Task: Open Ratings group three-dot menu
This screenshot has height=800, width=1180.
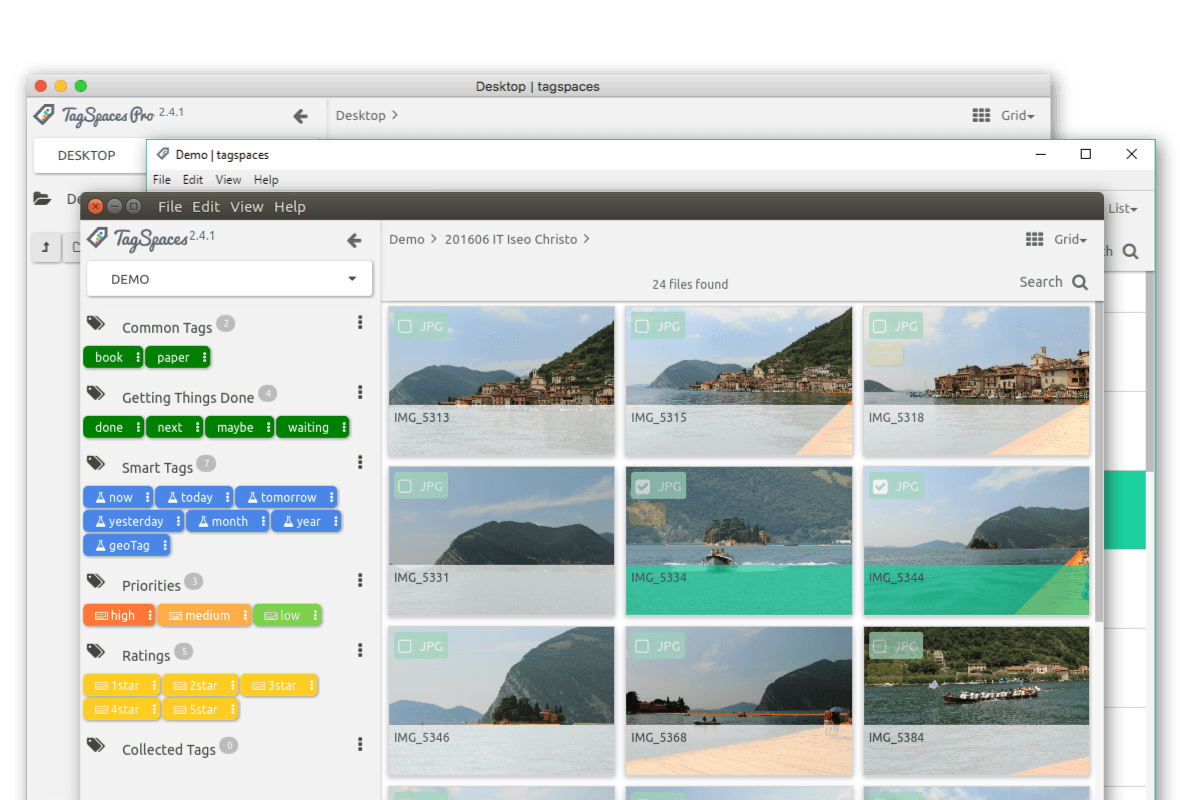Action: click(360, 651)
